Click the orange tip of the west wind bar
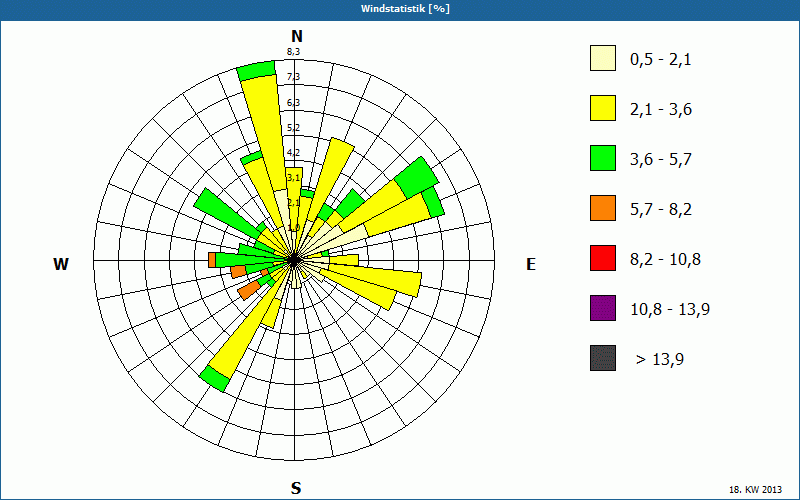 click(x=212, y=260)
